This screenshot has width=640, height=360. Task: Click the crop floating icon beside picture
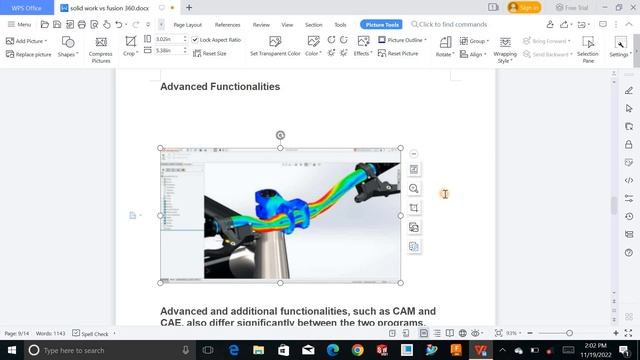click(x=413, y=208)
